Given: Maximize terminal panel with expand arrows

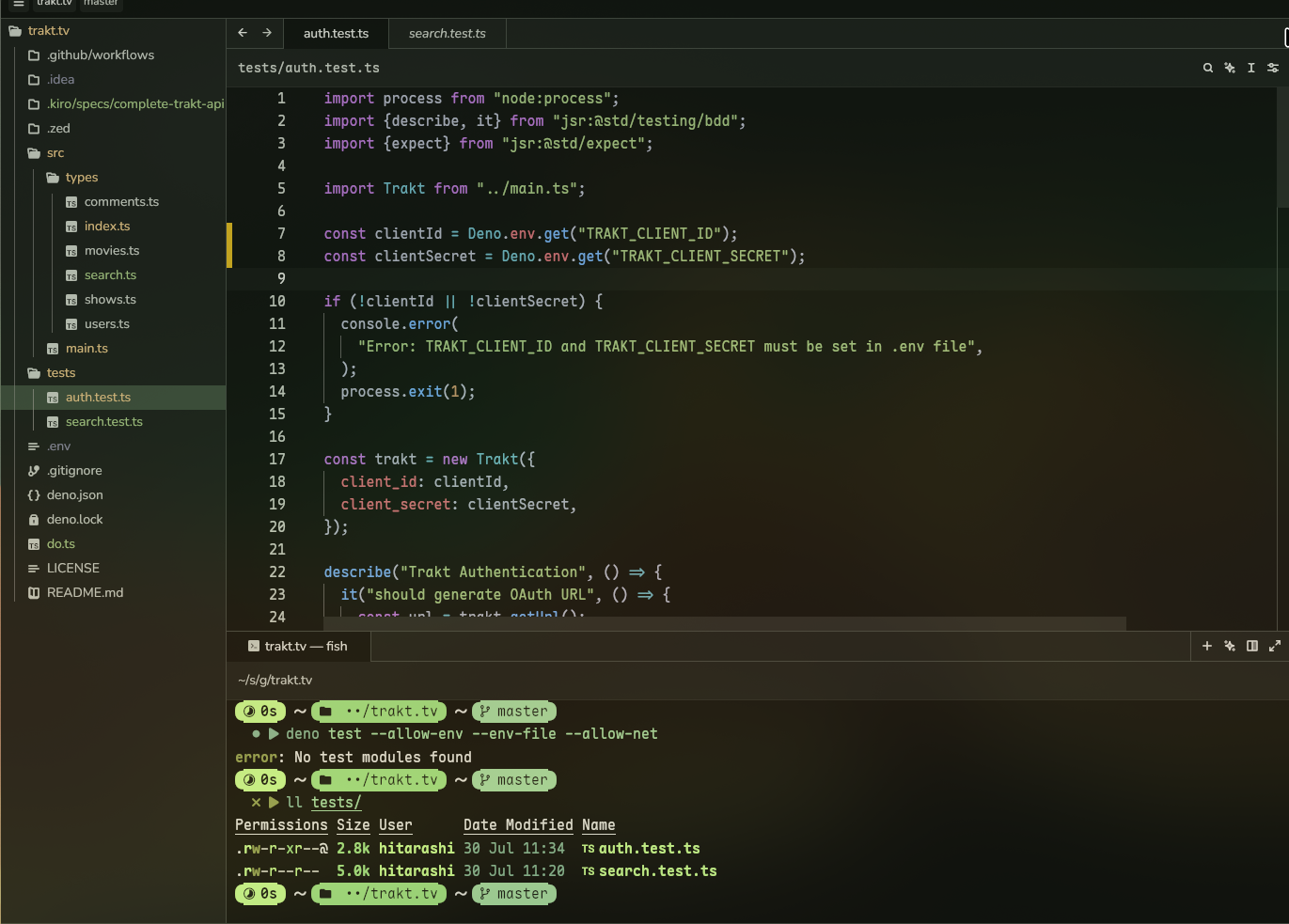Looking at the screenshot, I should tap(1275, 646).
